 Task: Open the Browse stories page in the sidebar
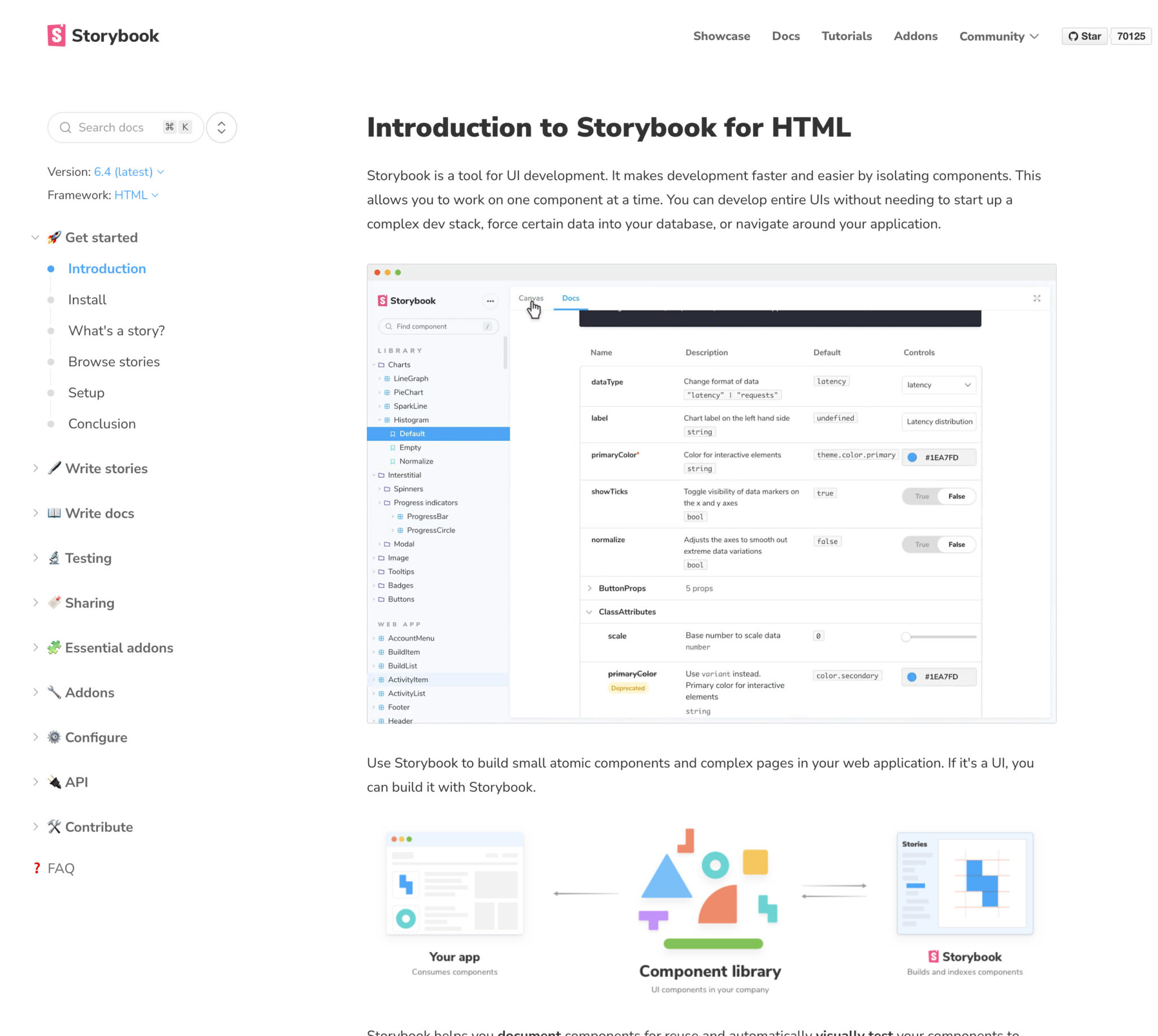114,362
